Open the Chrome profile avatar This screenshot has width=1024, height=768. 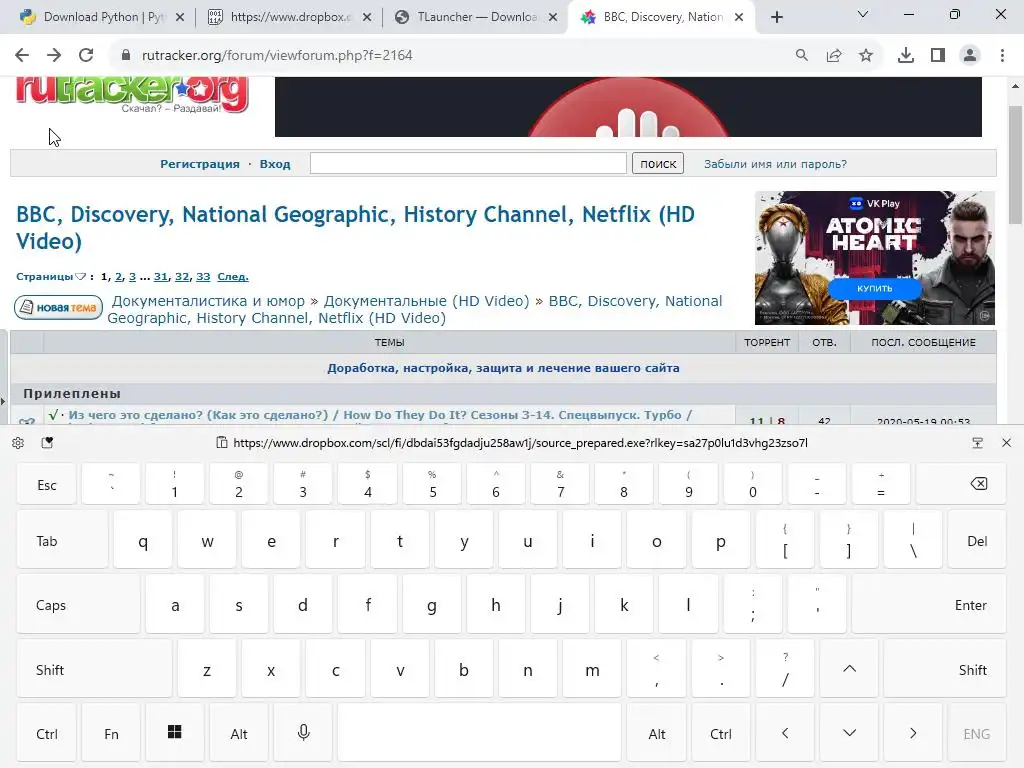(970, 56)
